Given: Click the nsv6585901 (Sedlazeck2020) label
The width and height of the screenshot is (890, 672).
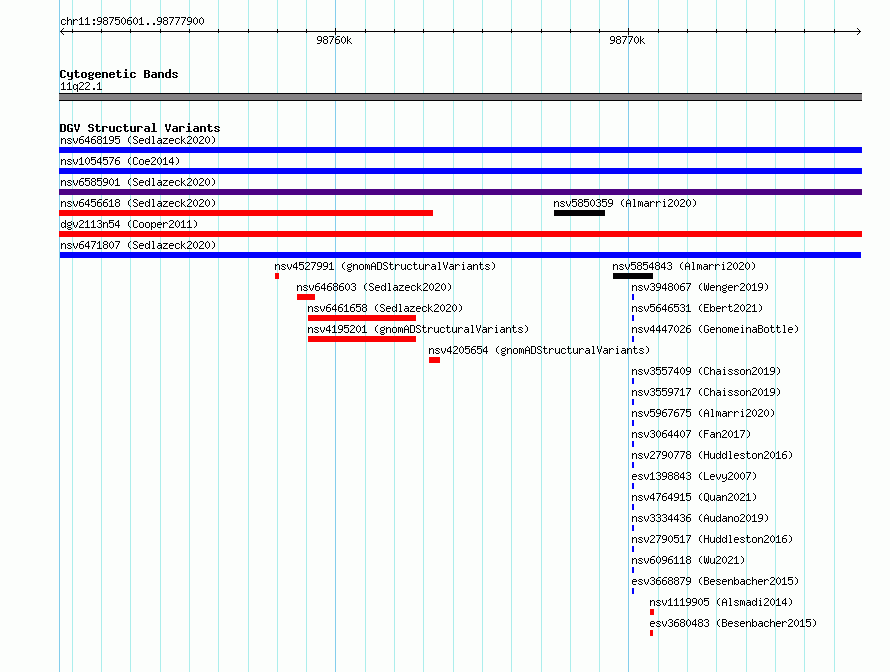Looking at the screenshot, I should point(138,182).
